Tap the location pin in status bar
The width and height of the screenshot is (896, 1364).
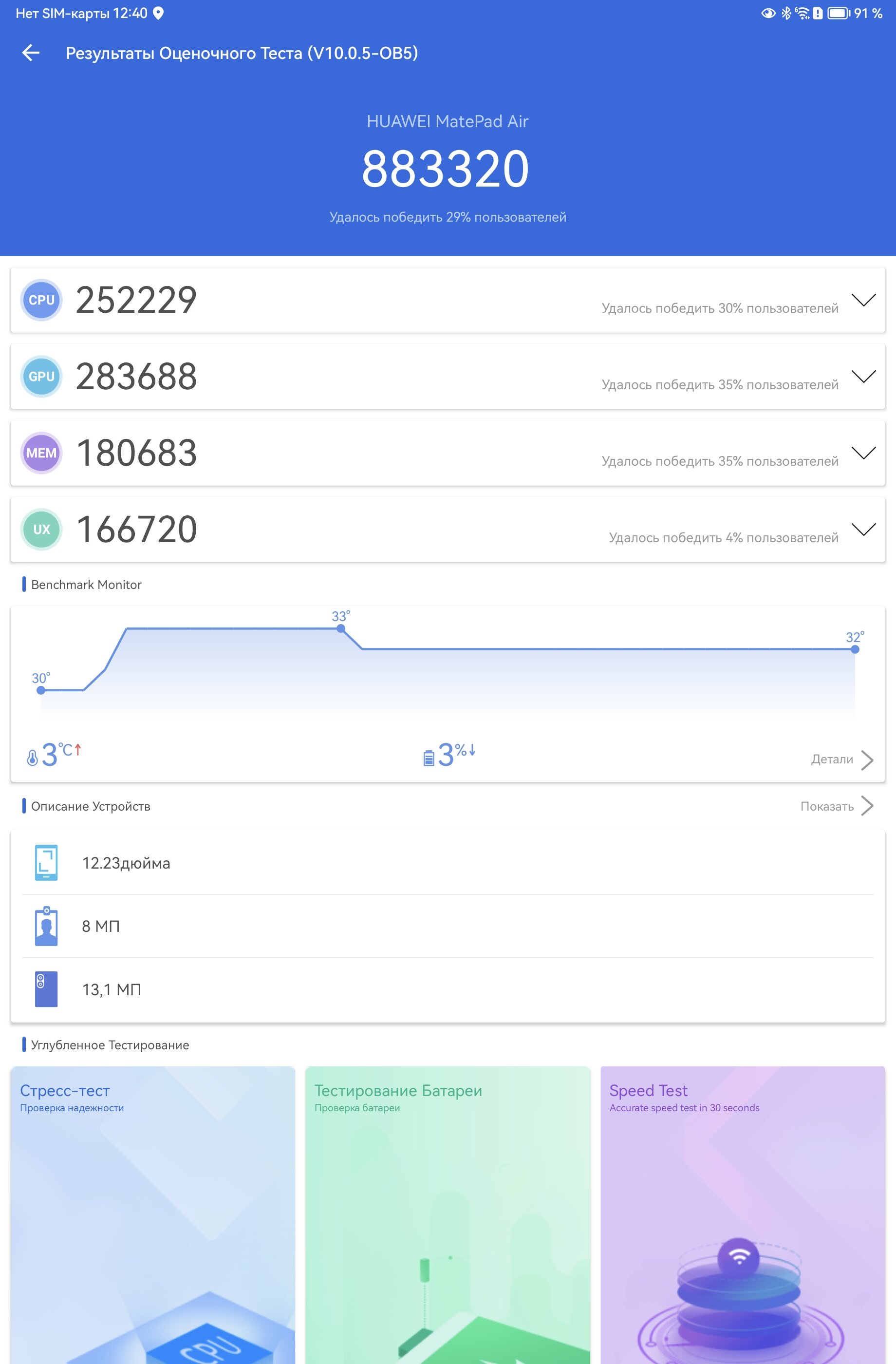point(159,13)
